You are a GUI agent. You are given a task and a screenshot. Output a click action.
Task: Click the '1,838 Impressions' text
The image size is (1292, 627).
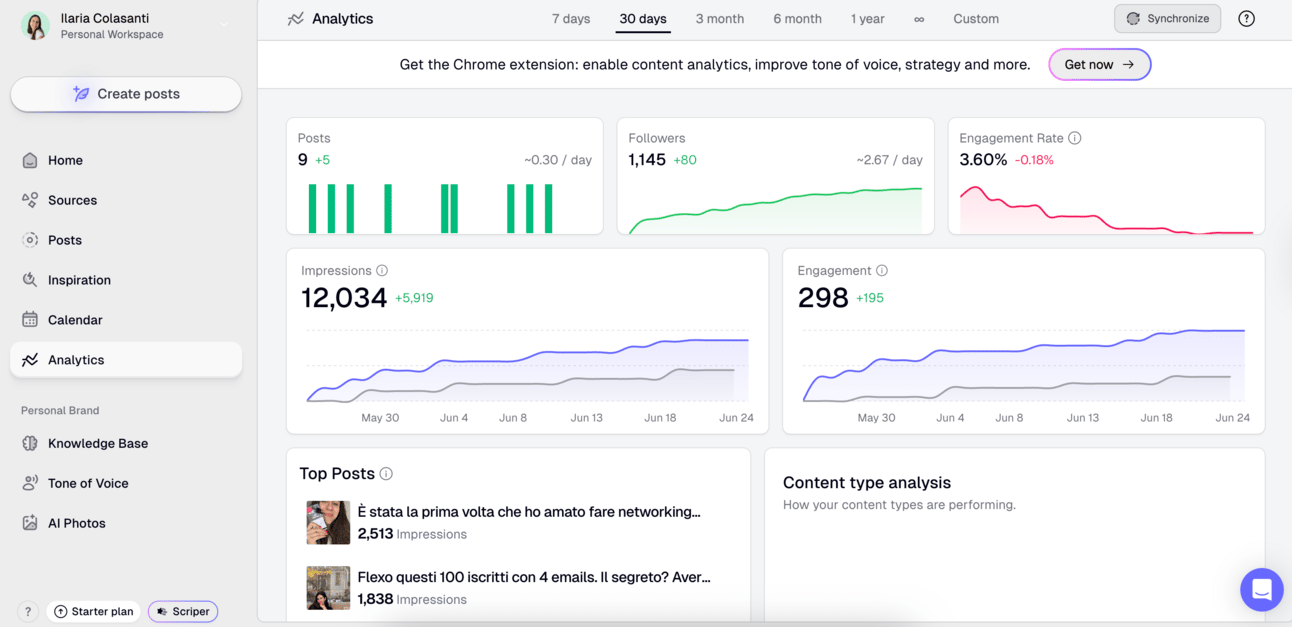(412, 599)
